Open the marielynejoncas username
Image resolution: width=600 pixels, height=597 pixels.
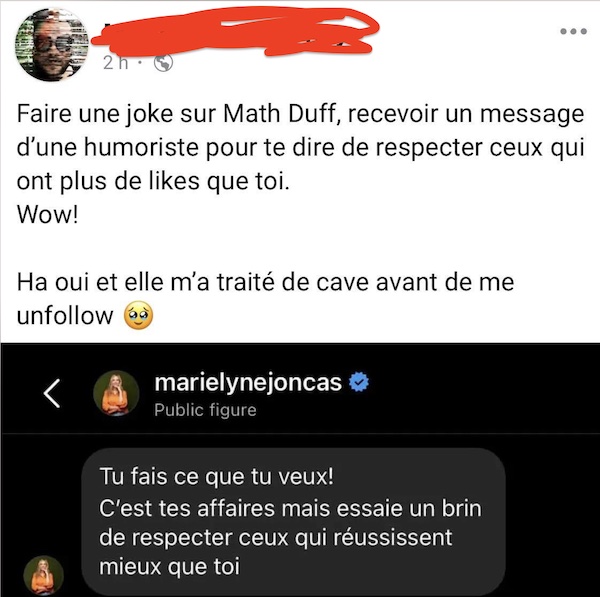tap(248, 382)
